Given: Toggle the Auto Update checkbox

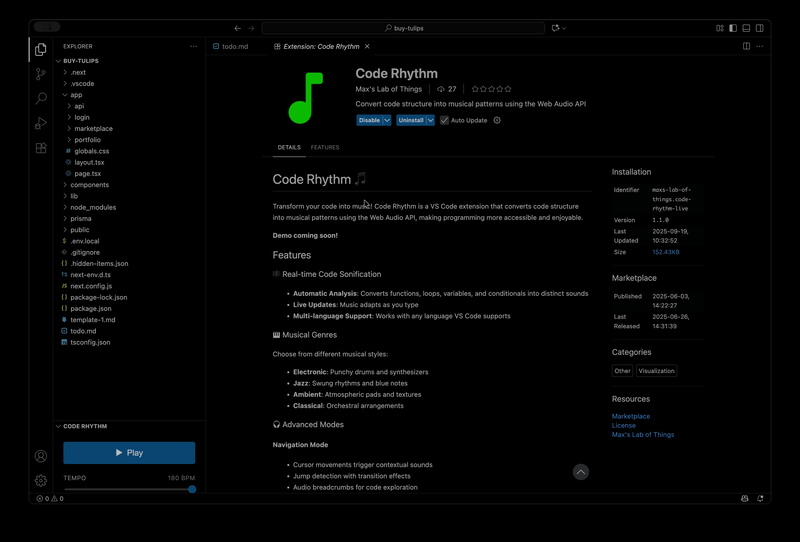Looking at the screenshot, I should (x=444, y=120).
